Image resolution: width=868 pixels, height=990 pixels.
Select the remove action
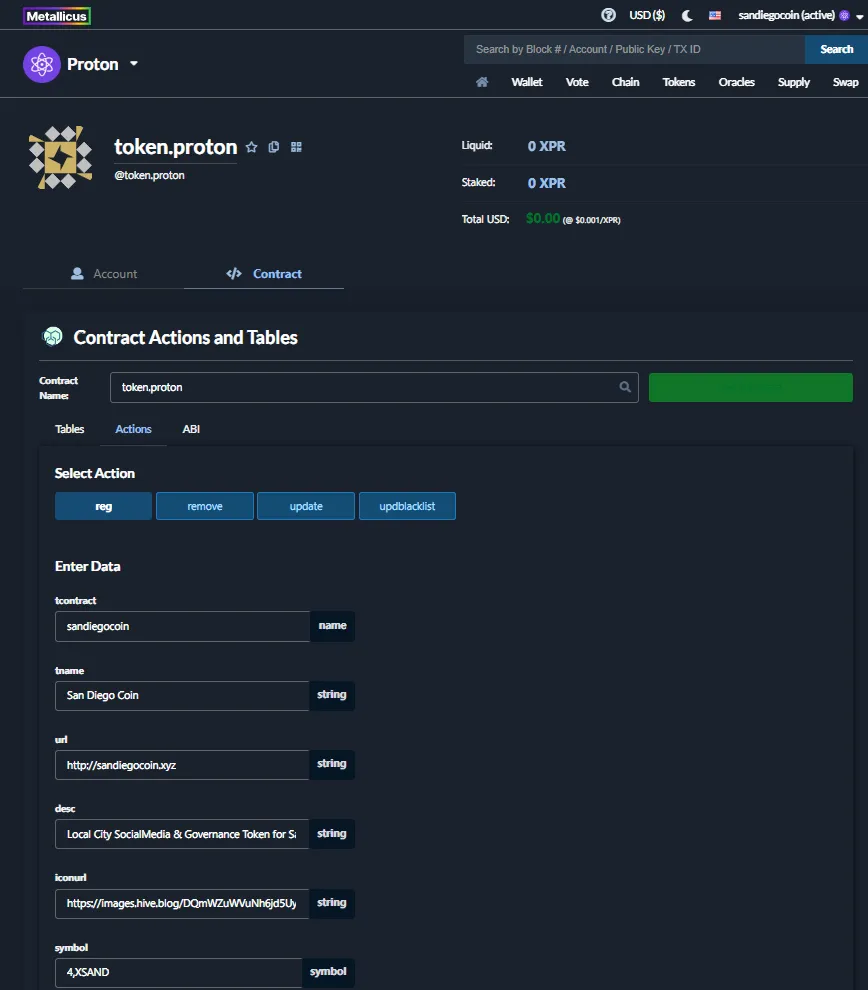[205, 506]
